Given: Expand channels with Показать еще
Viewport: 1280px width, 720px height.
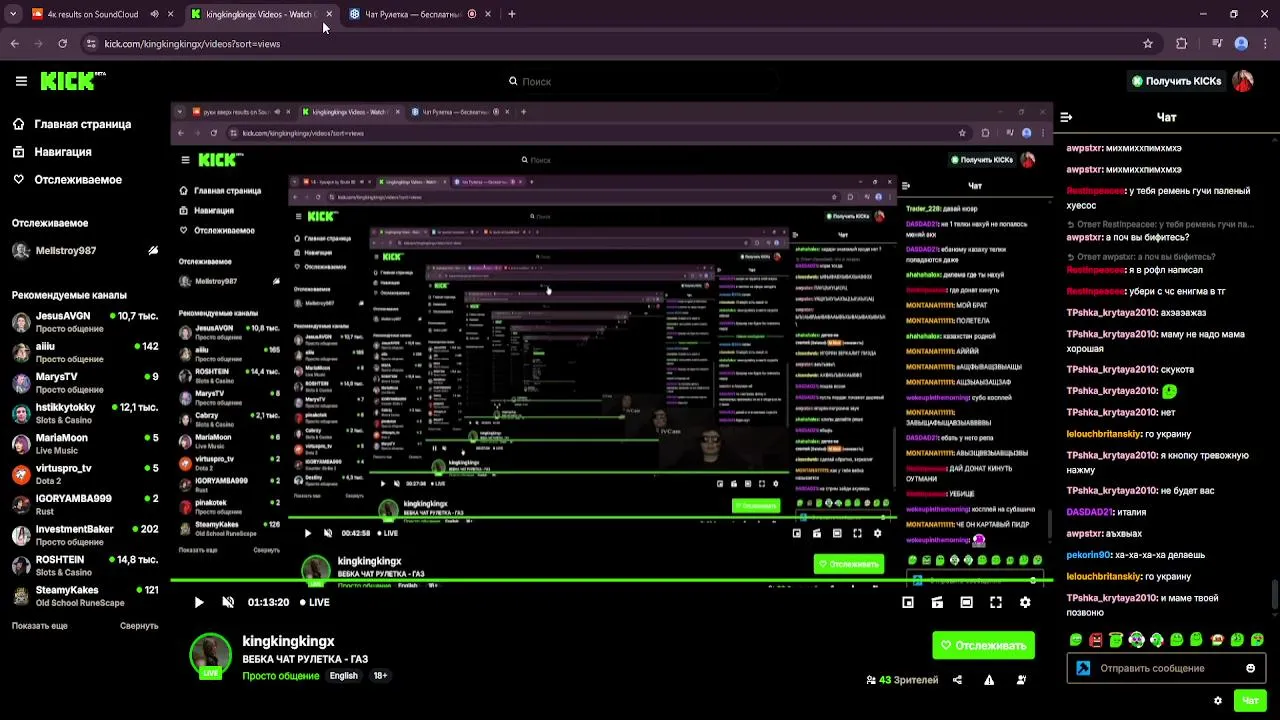Looking at the screenshot, I should click(40, 626).
